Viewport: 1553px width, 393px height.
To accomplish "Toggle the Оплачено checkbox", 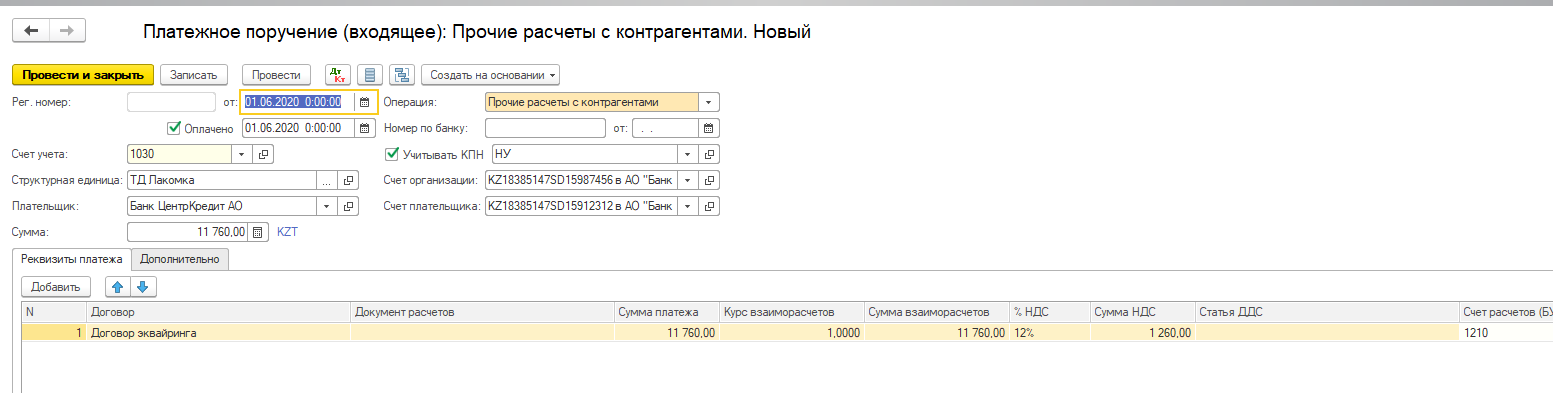I will (174, 128).
